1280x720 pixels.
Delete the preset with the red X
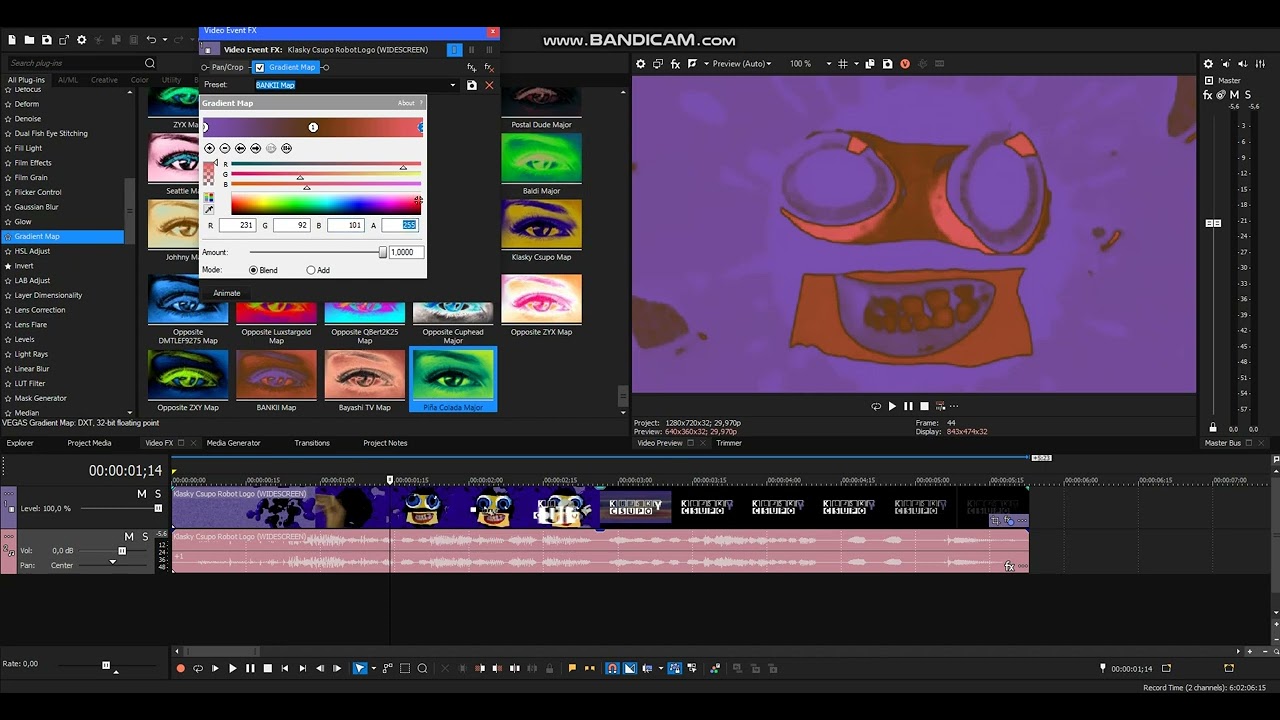pos(489,85)
